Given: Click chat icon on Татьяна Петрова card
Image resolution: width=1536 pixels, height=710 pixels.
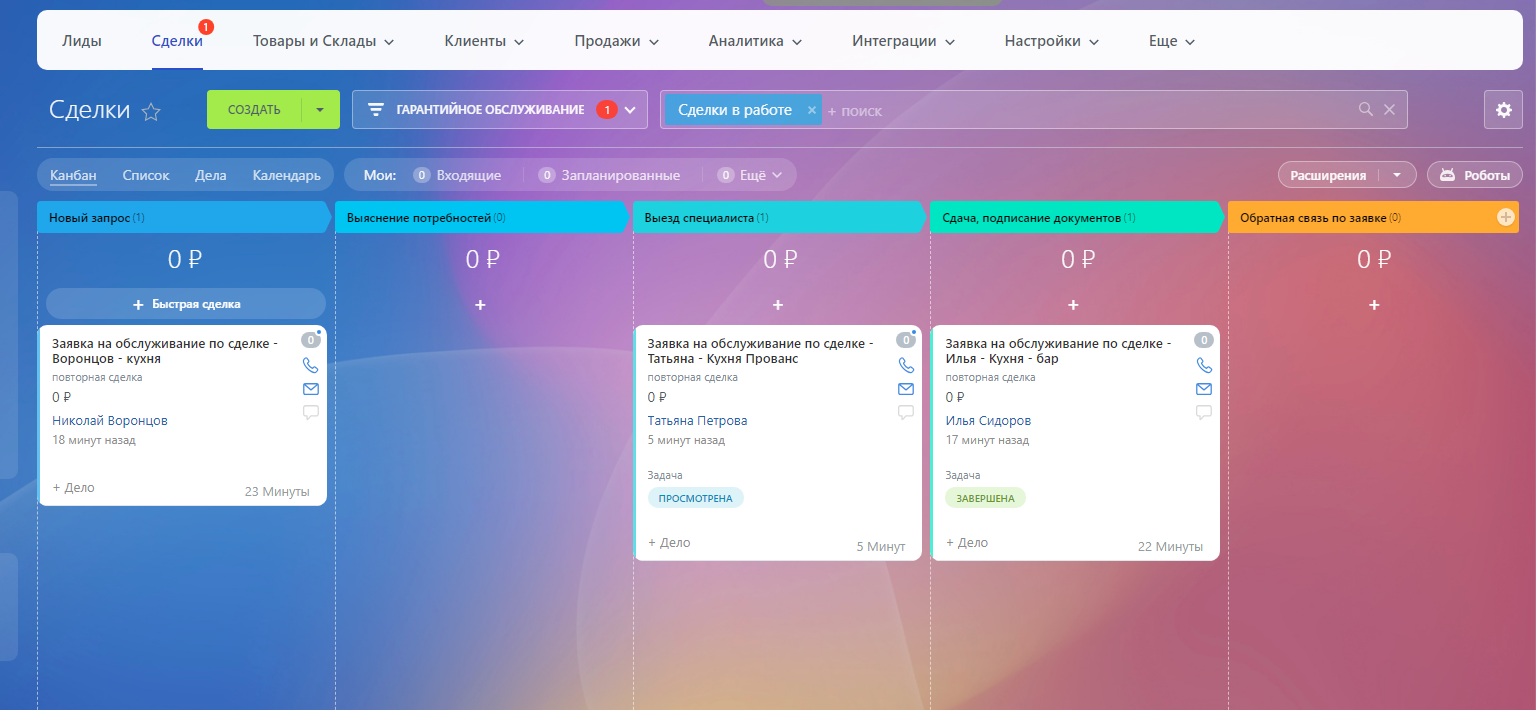Looking at the screenshot, I should click(x=906, y=412).
